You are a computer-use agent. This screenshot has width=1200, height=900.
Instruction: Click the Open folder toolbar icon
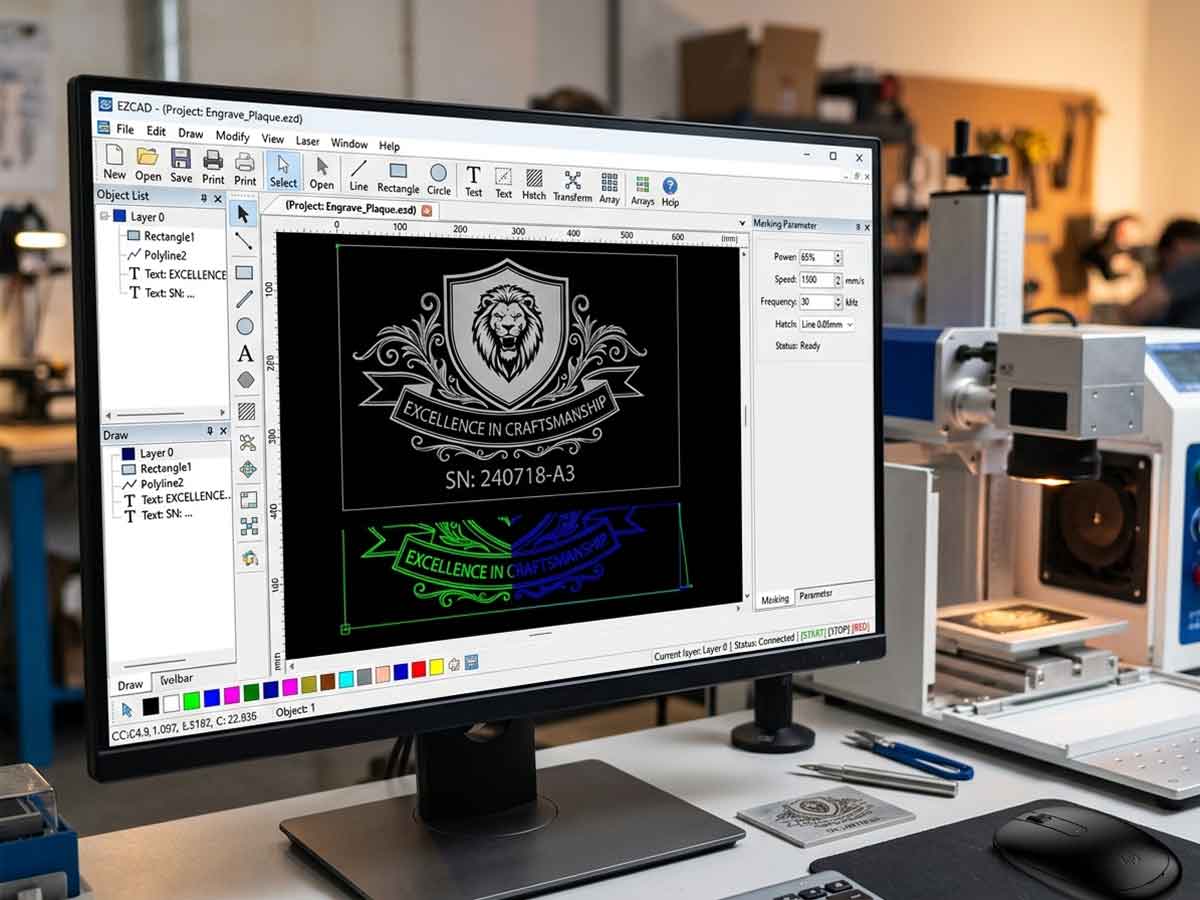click(x=148, y=164)
